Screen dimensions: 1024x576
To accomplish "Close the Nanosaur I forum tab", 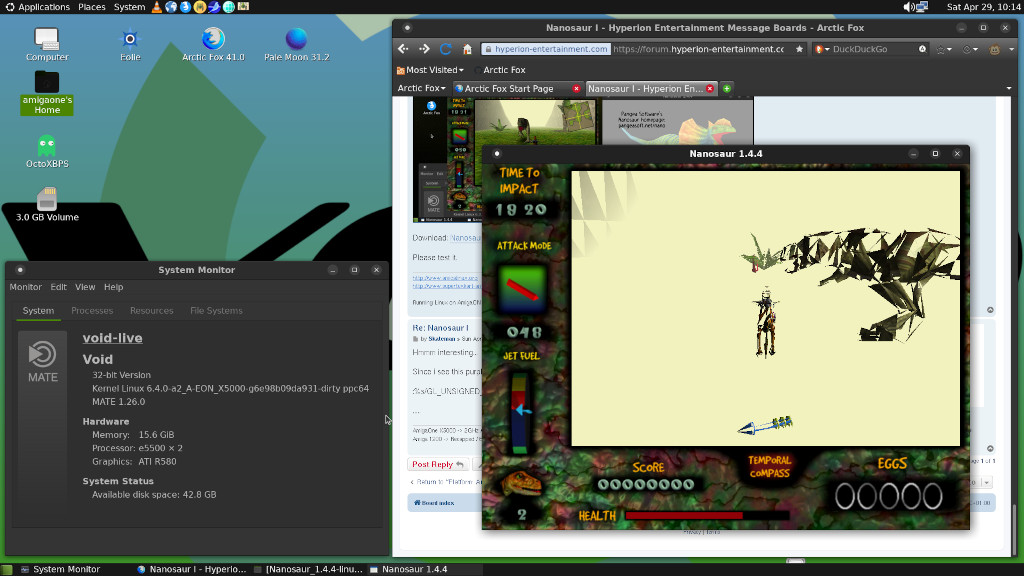I will coord(710,89).
